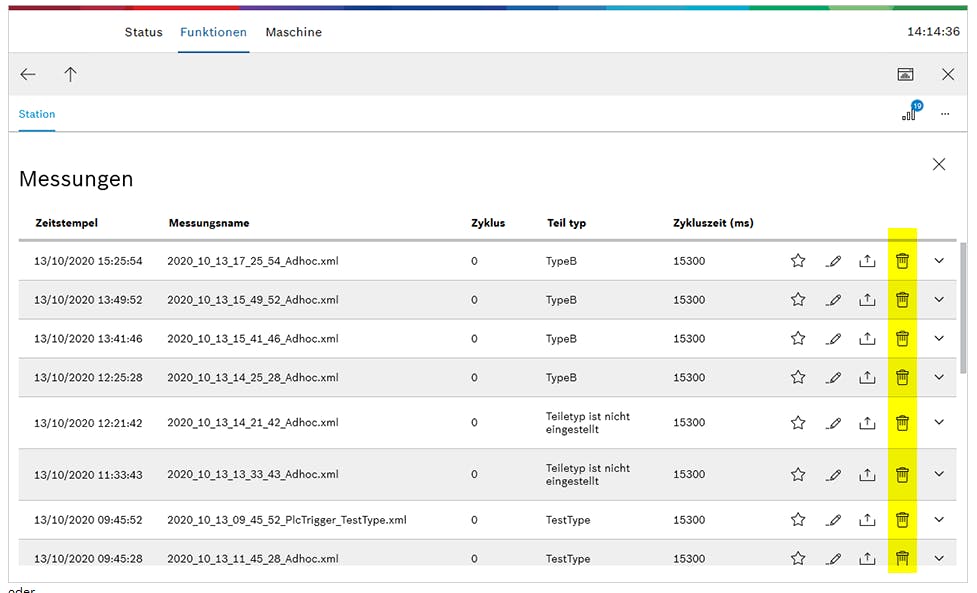977x593 pixels.
Task: Toggle favorite star for 09:45:52 measurement
Action: (798, 519)
